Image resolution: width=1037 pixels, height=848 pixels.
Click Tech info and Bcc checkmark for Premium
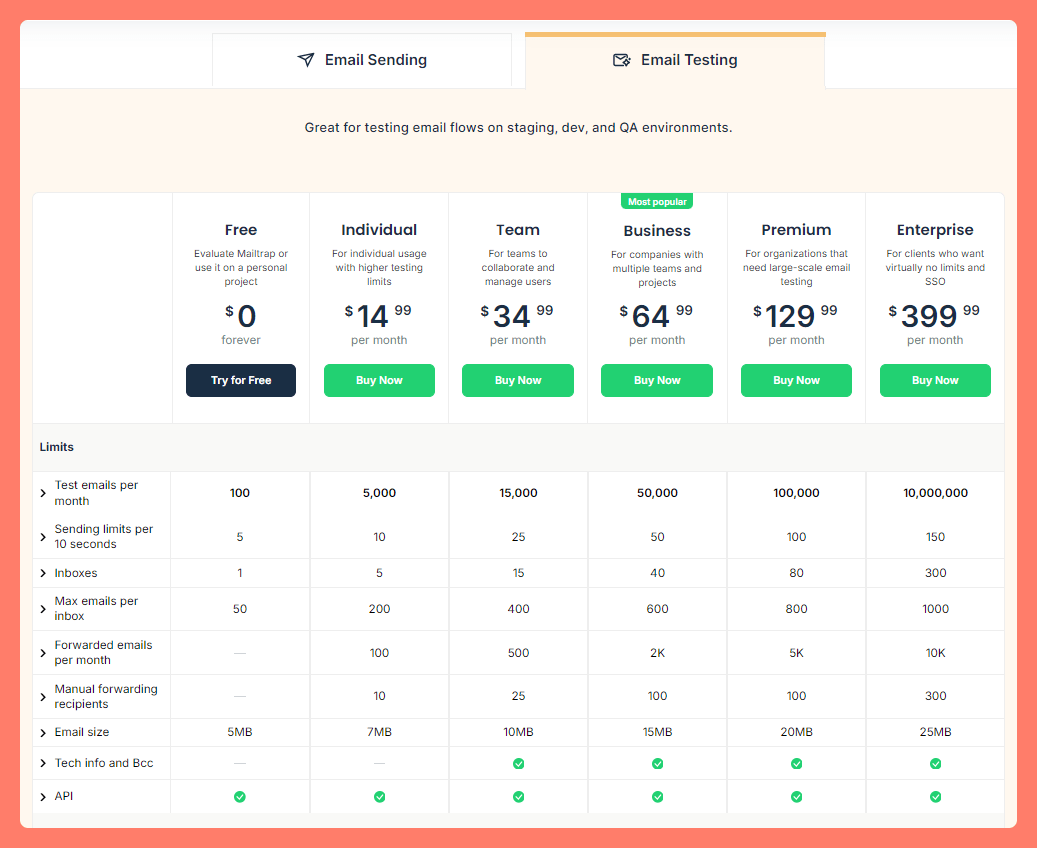pos(797,764)
